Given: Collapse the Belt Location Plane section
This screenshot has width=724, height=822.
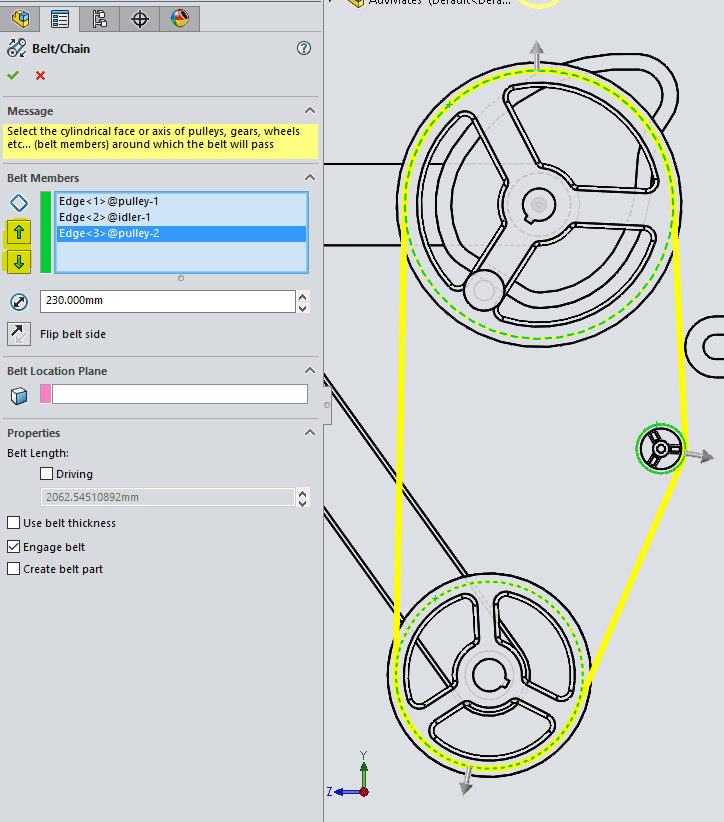Looking at the screenshot, I should click(310, 371).
